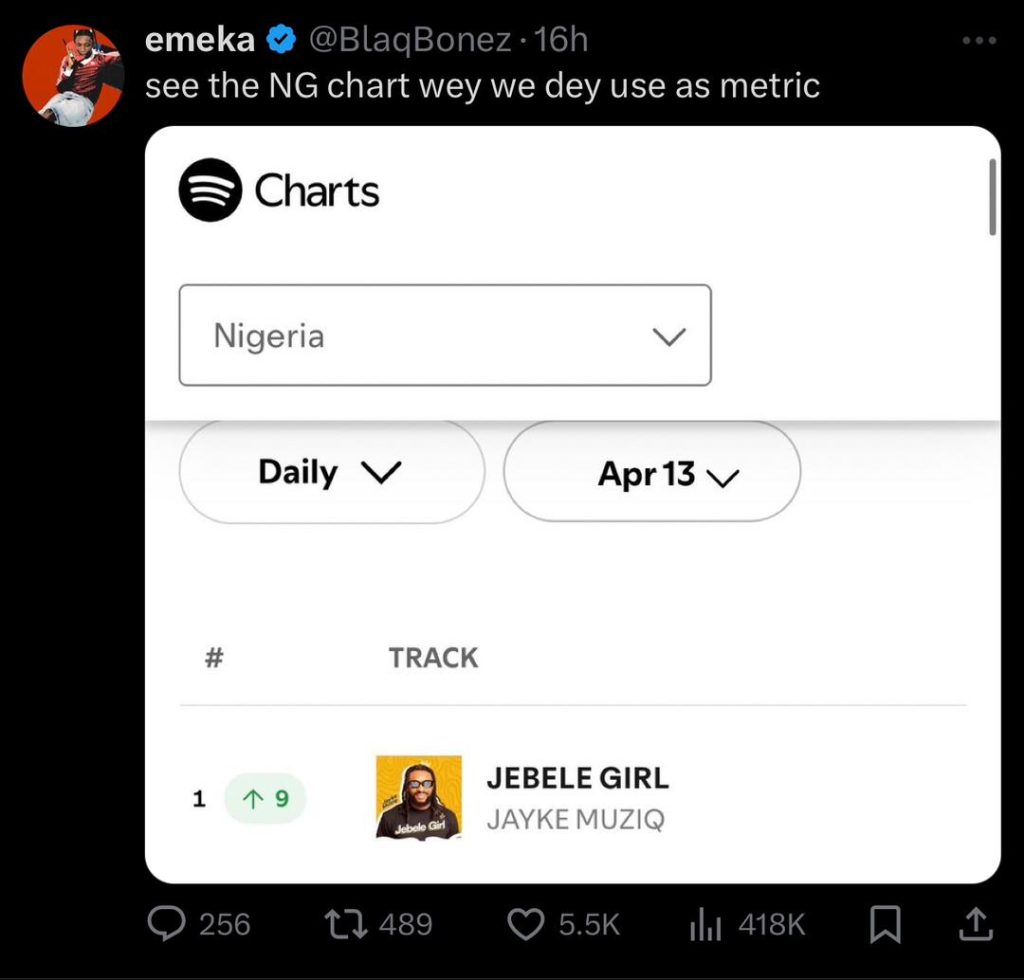Open the @BlaqBonez handle link
This screenshot has height=980, width=1024.
click(x=409, y=40)
